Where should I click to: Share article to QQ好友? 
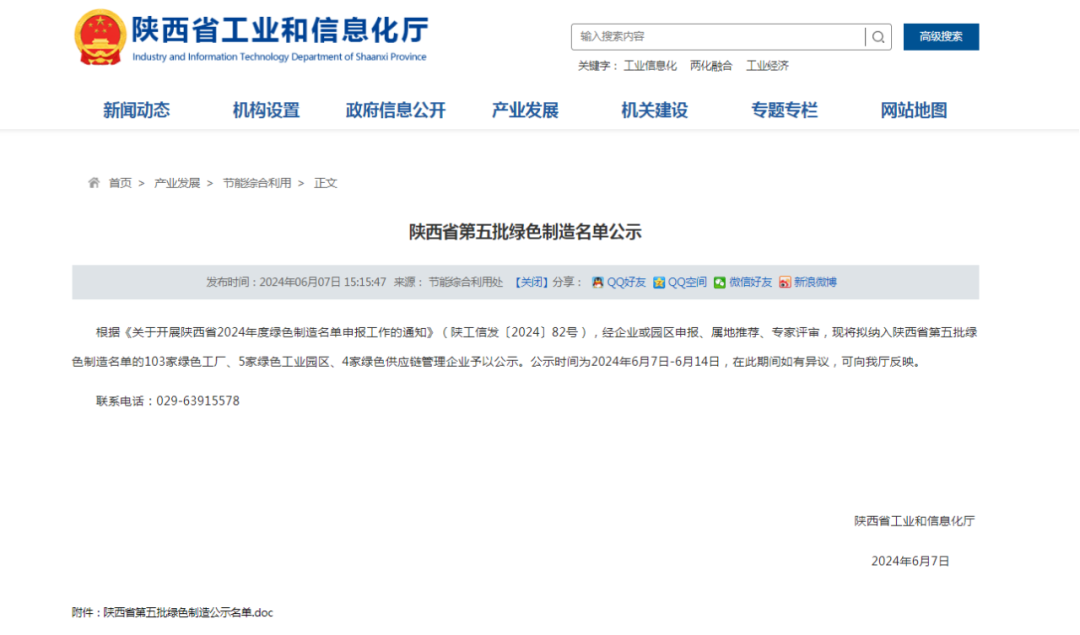[614, 282]
